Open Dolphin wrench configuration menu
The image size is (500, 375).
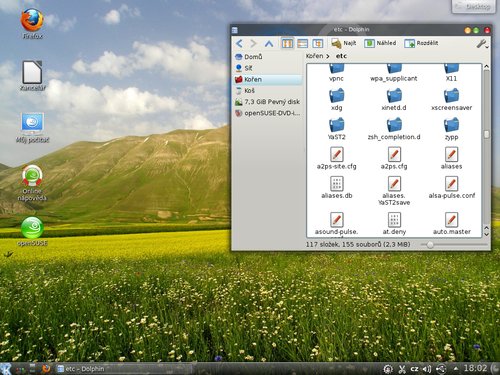(482, 43)
